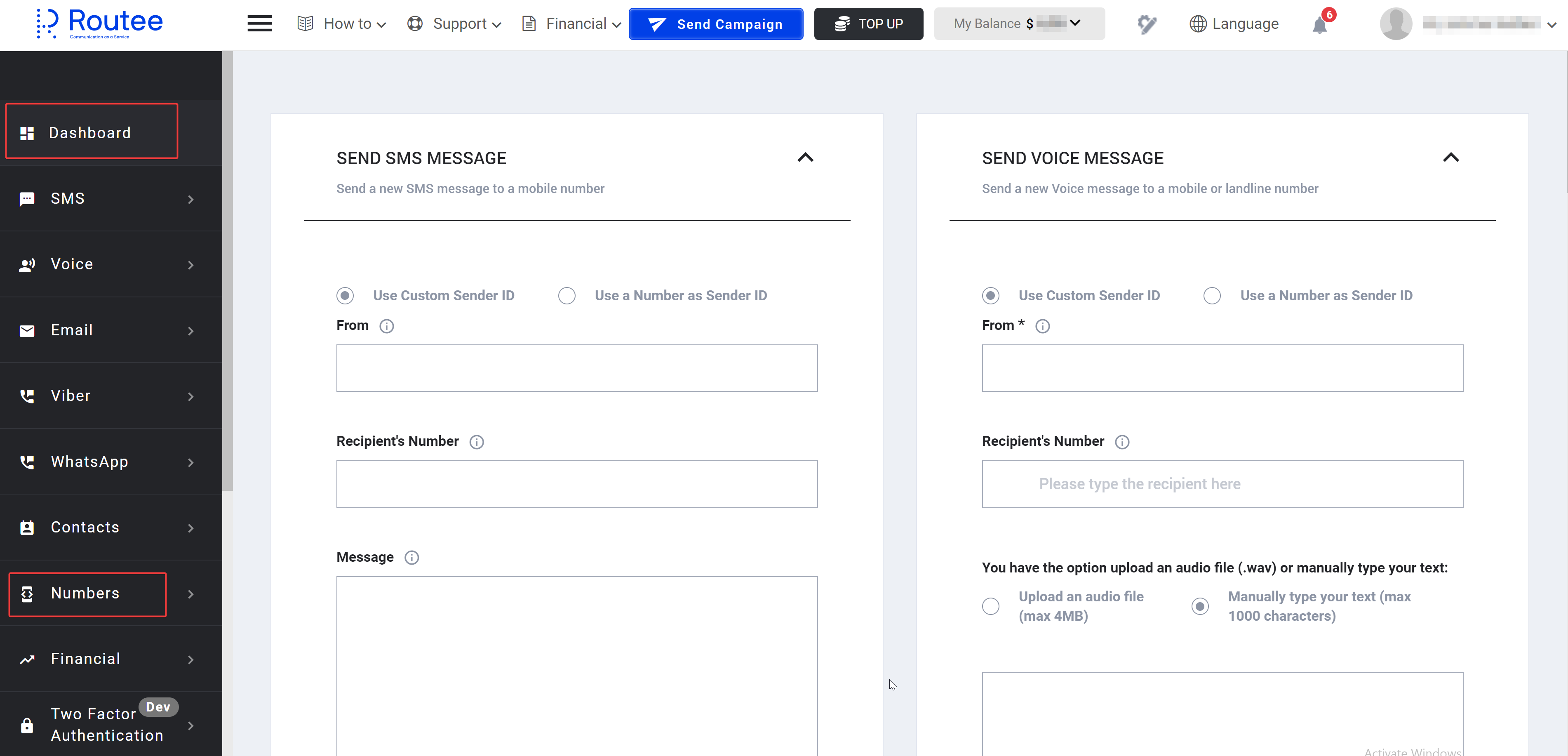The image size is (1568, 756).
Task: Open the Contacts section in the sidebar
Action: point(85,527)
